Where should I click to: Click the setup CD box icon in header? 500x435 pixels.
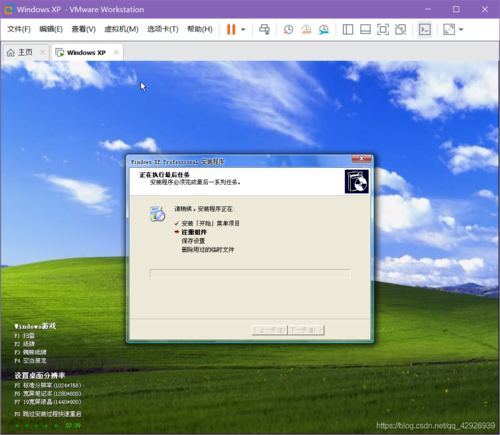pos(357,181)
